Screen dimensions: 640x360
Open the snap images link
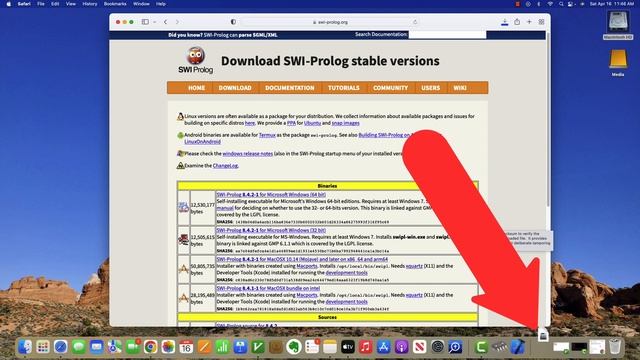(x=345, y=123)
